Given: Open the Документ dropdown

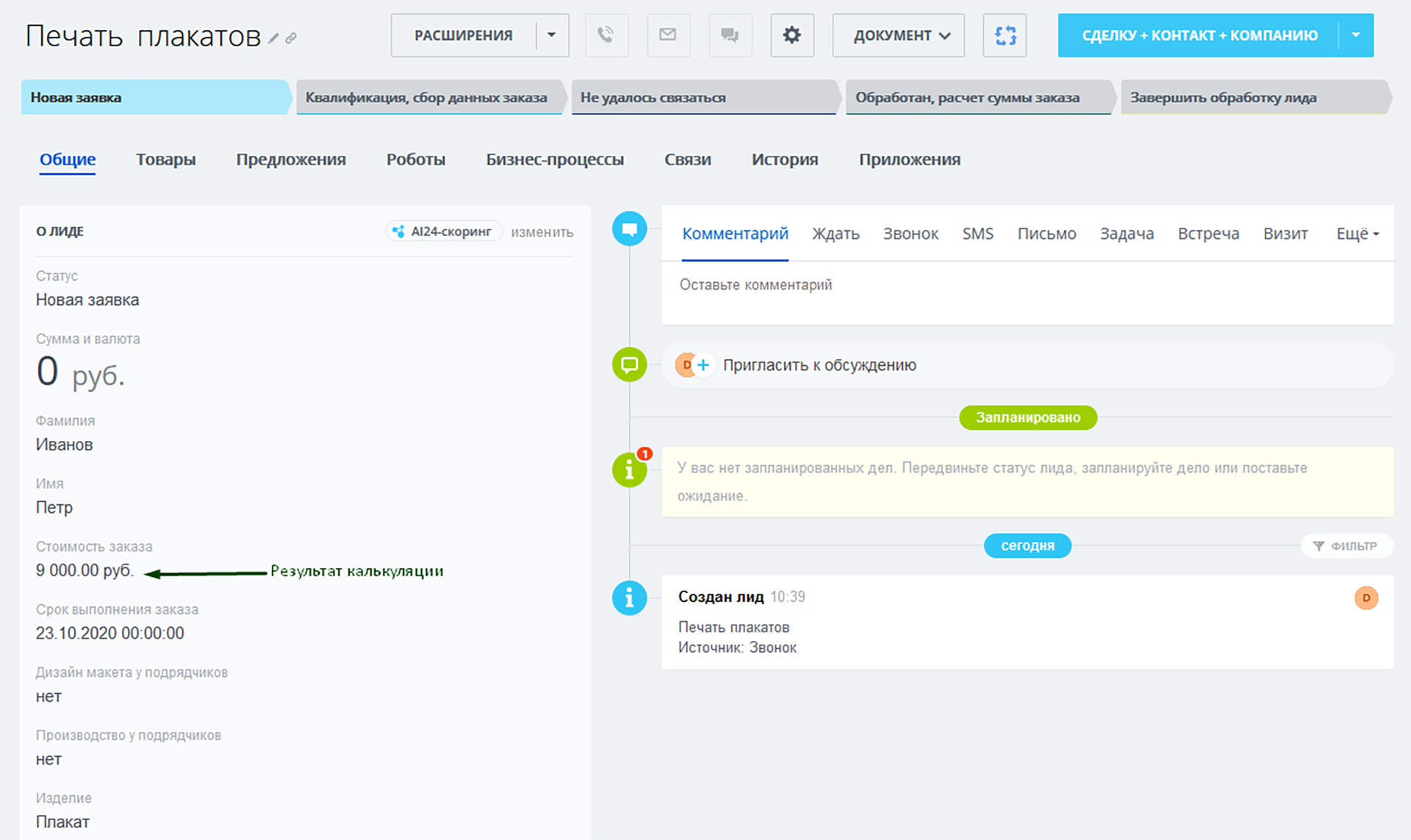Looking at the screenshot, I should 898,35.
